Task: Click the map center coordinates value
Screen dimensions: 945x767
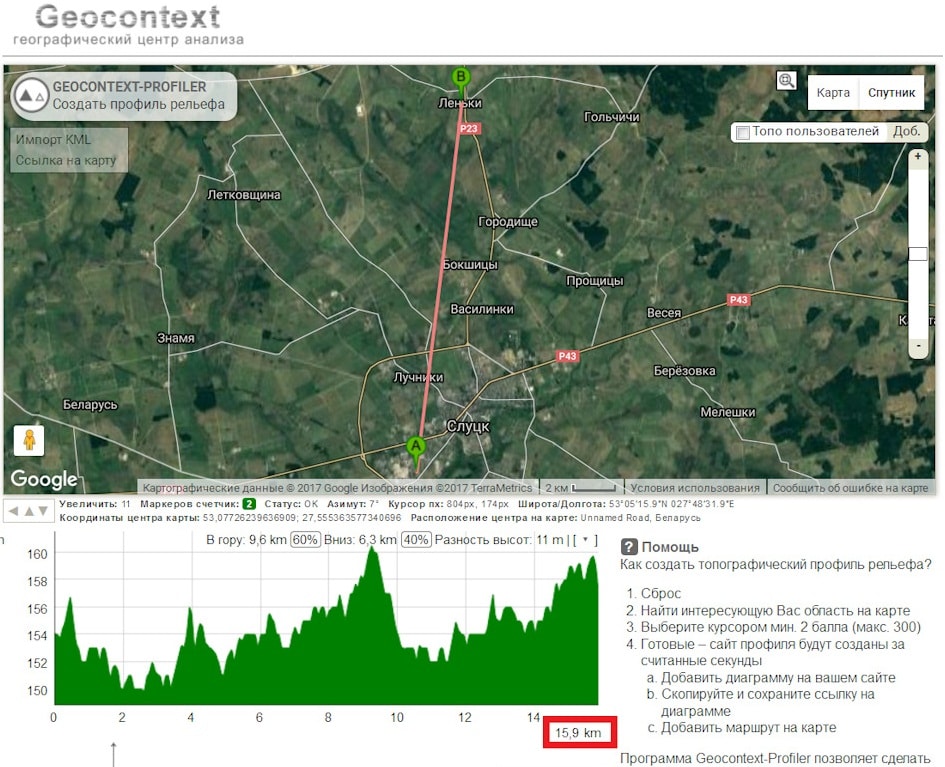Action: click(302, 518)
